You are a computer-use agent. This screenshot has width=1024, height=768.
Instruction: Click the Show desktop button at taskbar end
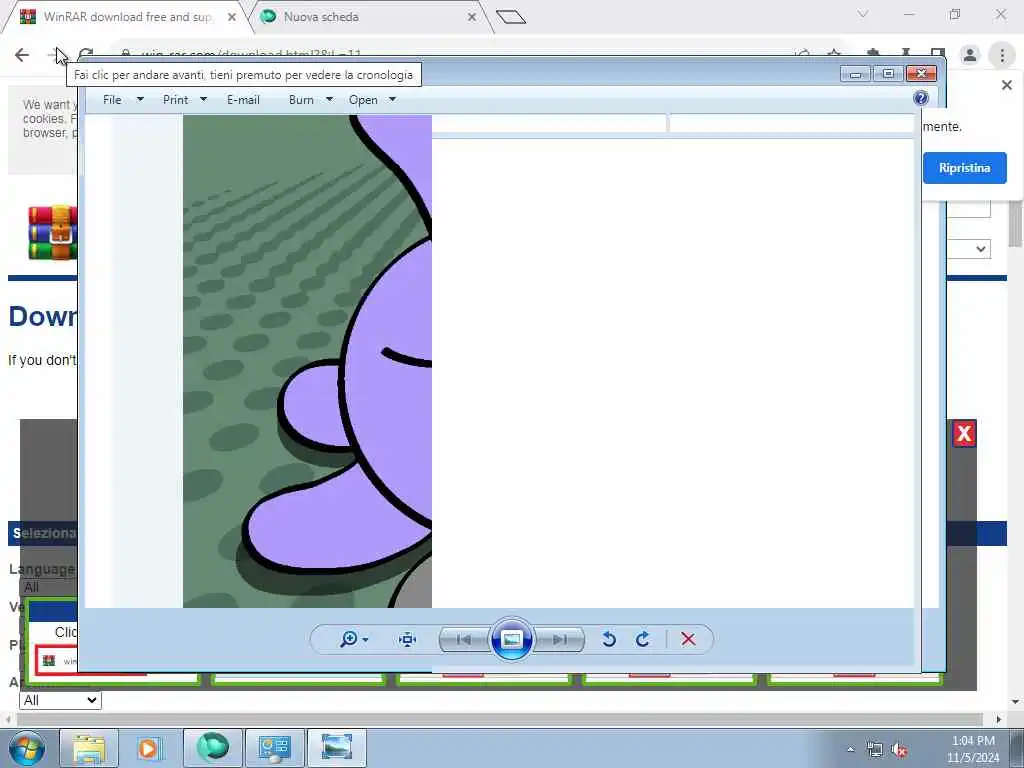1017,748
